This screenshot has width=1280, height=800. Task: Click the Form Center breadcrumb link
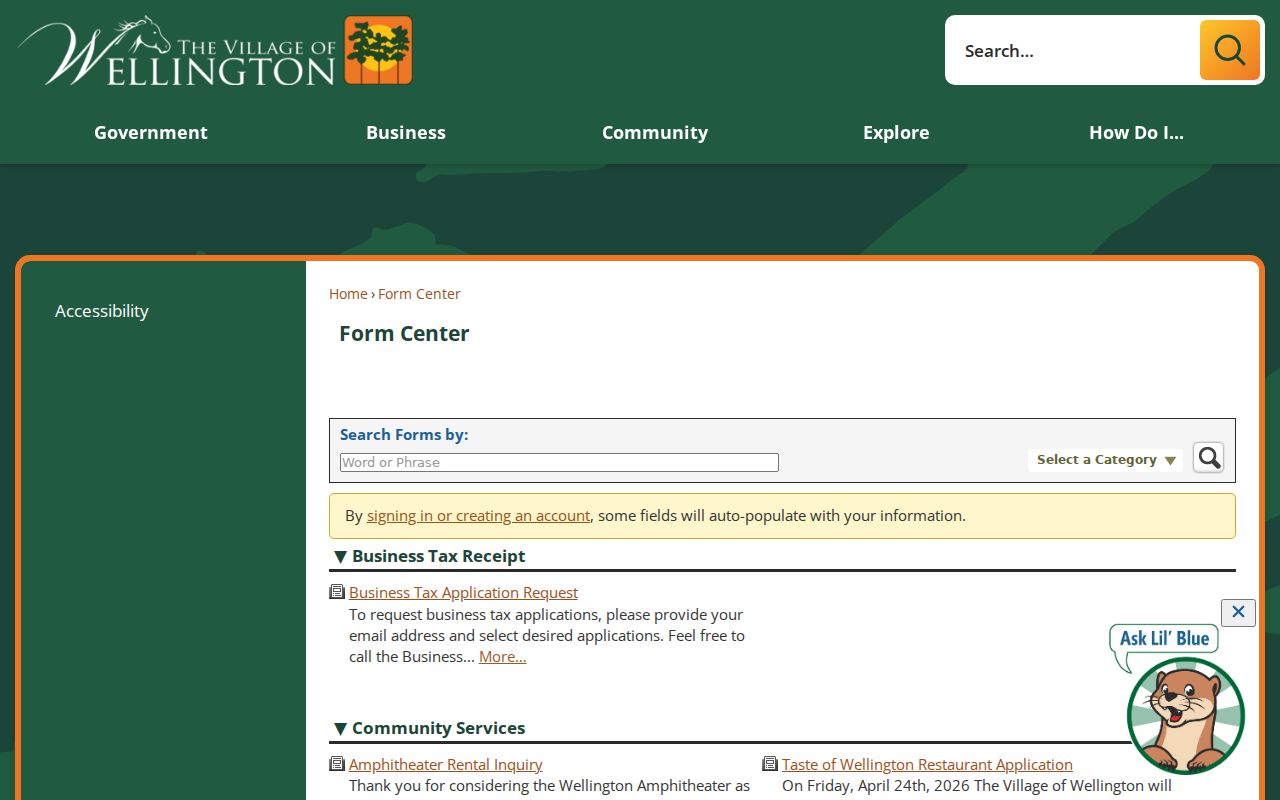419,294
